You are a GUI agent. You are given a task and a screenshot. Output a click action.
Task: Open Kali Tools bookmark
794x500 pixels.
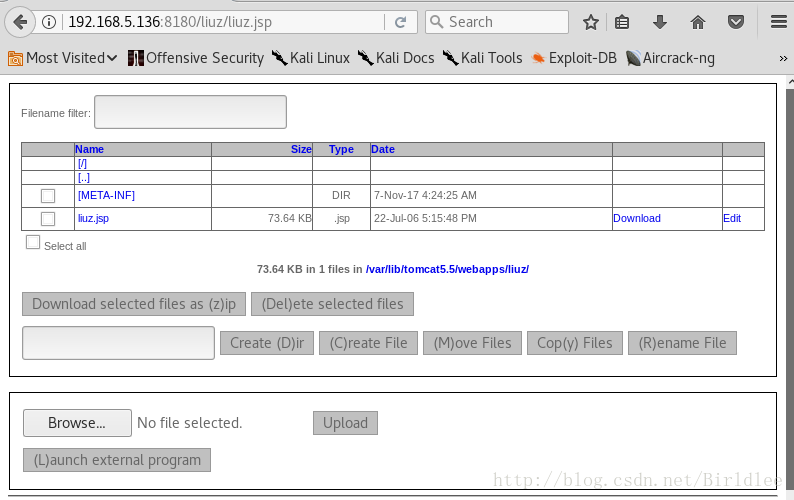483,58
